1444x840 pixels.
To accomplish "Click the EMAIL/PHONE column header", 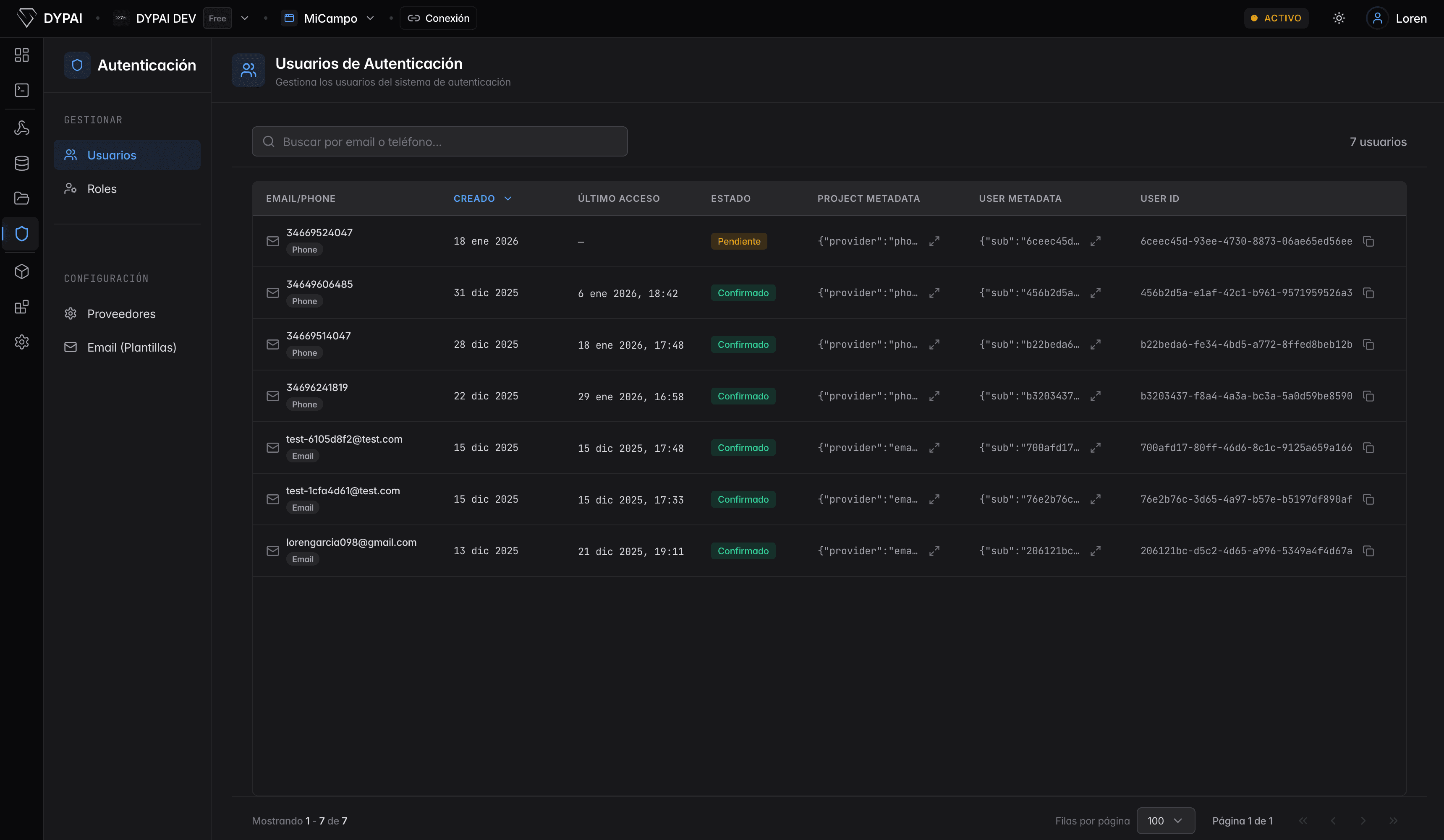I will [x=300, y=198].
